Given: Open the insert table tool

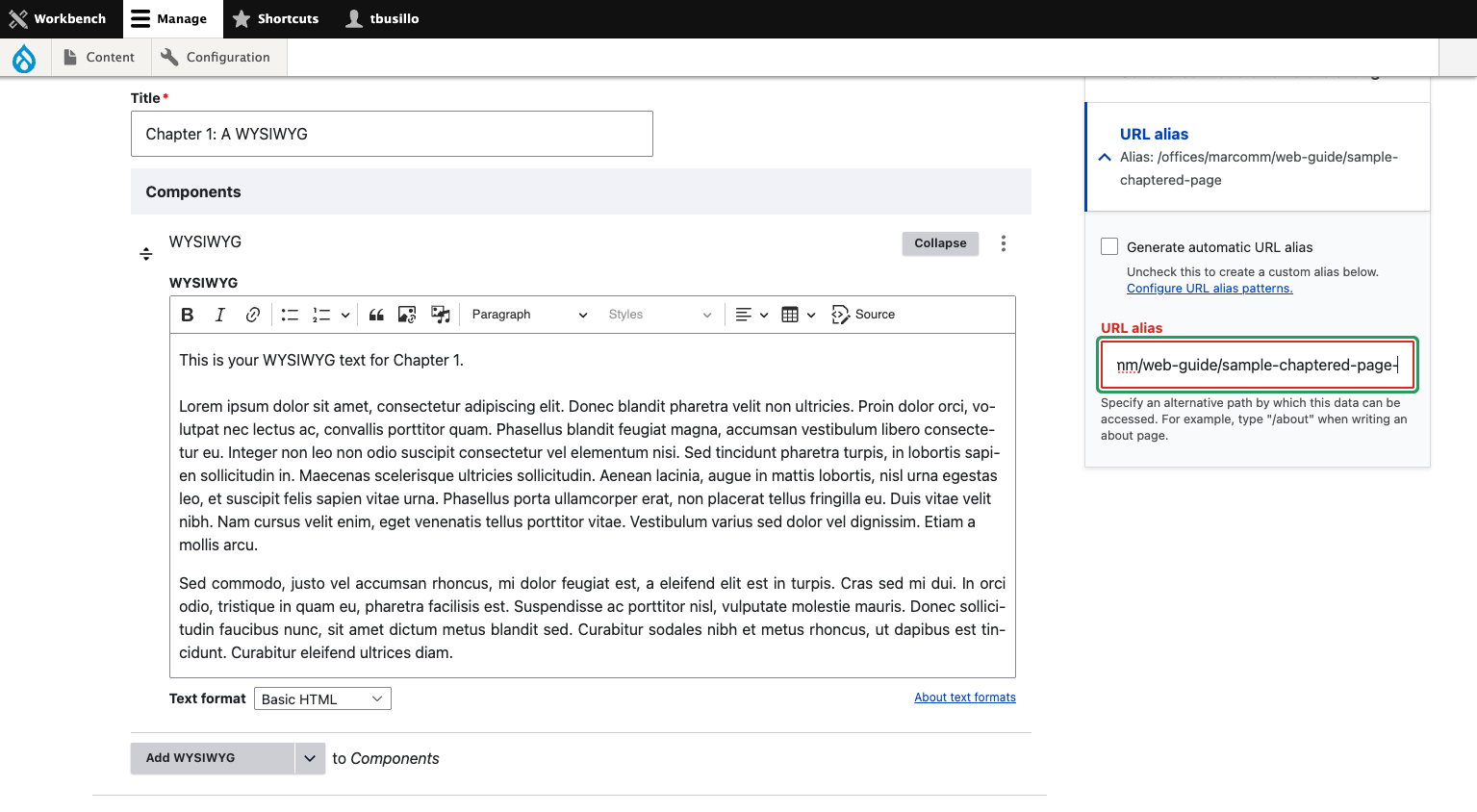Looking at the screenshot, I should [799, 315].
